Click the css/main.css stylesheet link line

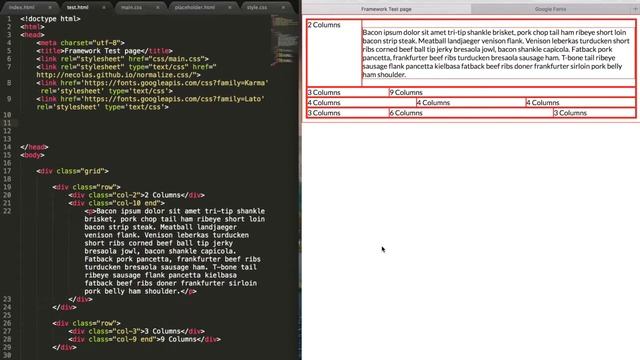coord(122,59)
